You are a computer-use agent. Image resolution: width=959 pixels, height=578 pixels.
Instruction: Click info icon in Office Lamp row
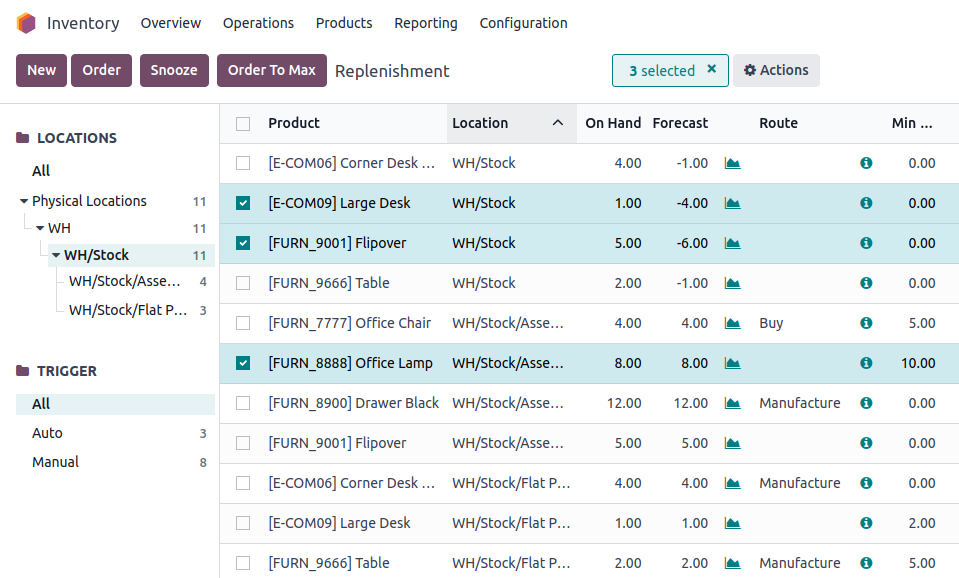[x=866, y=363]
